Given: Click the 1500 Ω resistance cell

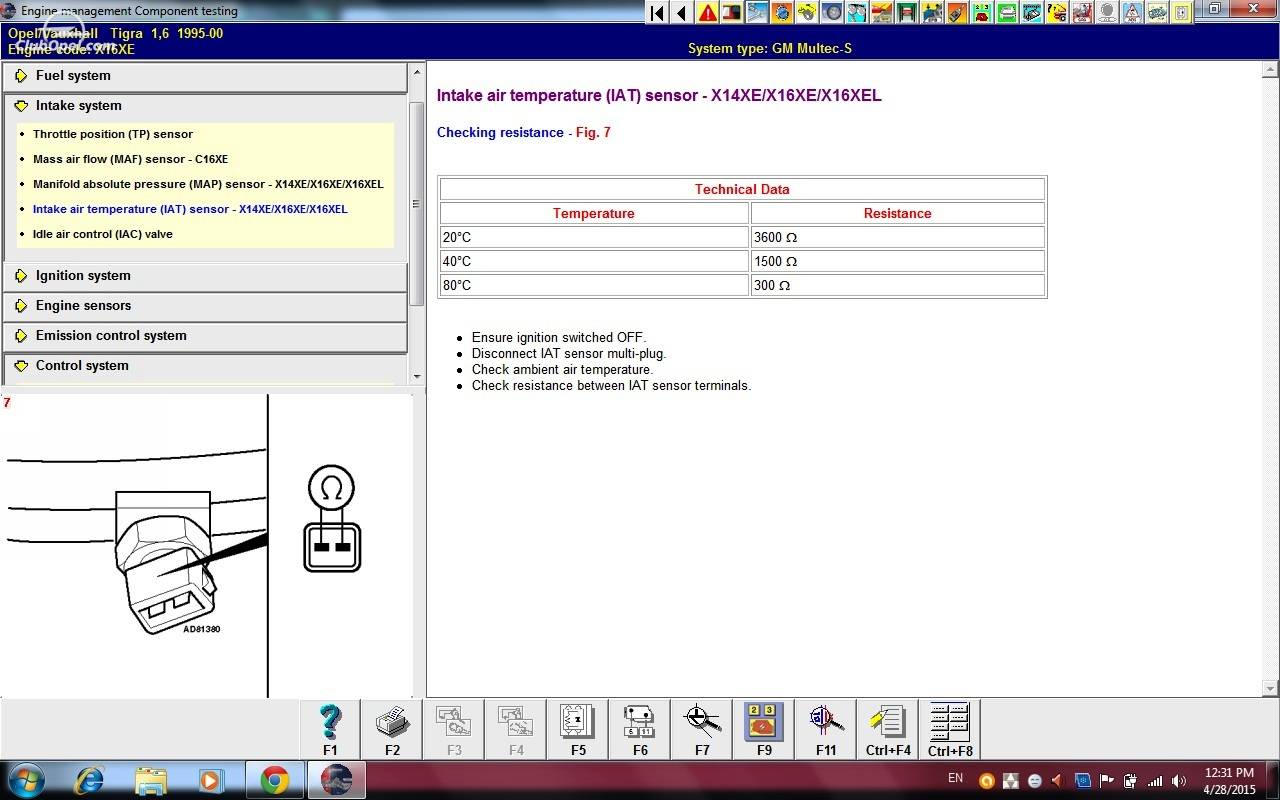Looking at the screenshot, I should pyautogui.click(x=898, y=261).
